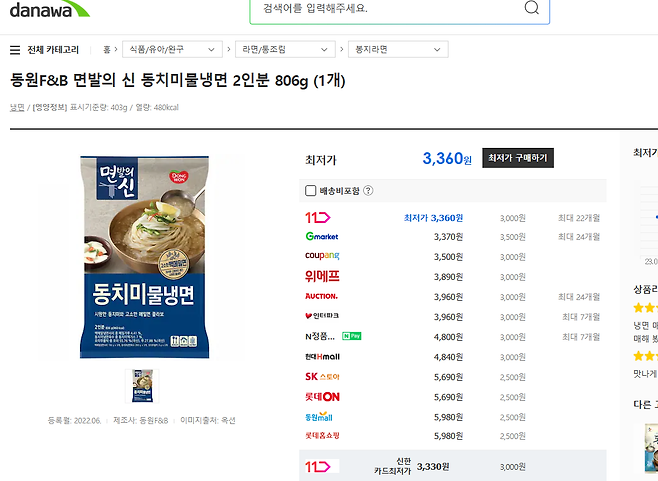Screen dimensions: 658x481
Task: Select the small product thumbnail image
Action: (142, 386)
